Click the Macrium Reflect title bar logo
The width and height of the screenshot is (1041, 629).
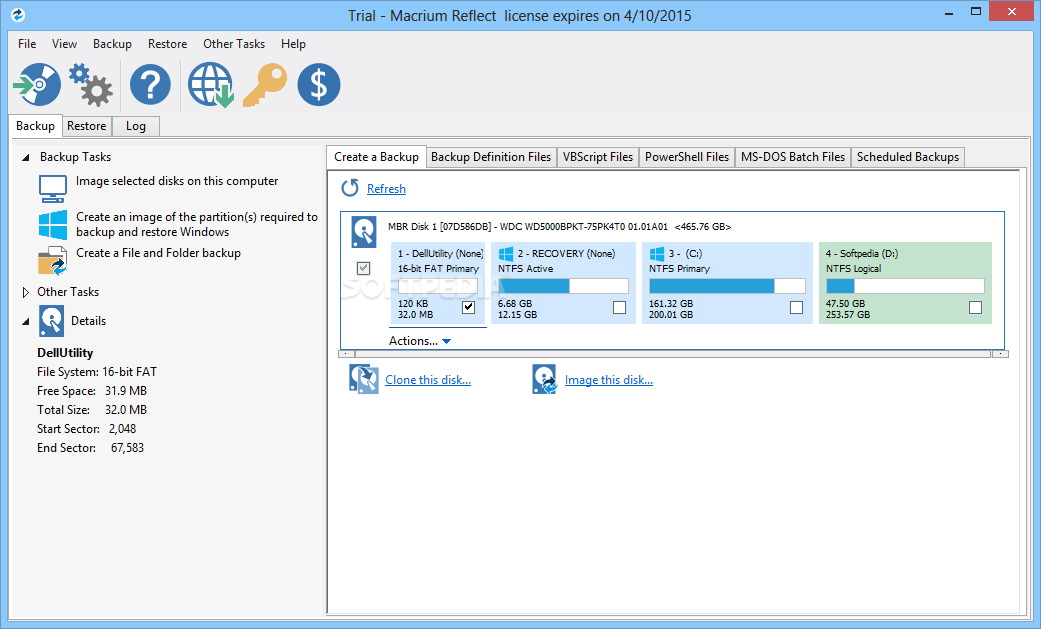(x=18, y=14)
